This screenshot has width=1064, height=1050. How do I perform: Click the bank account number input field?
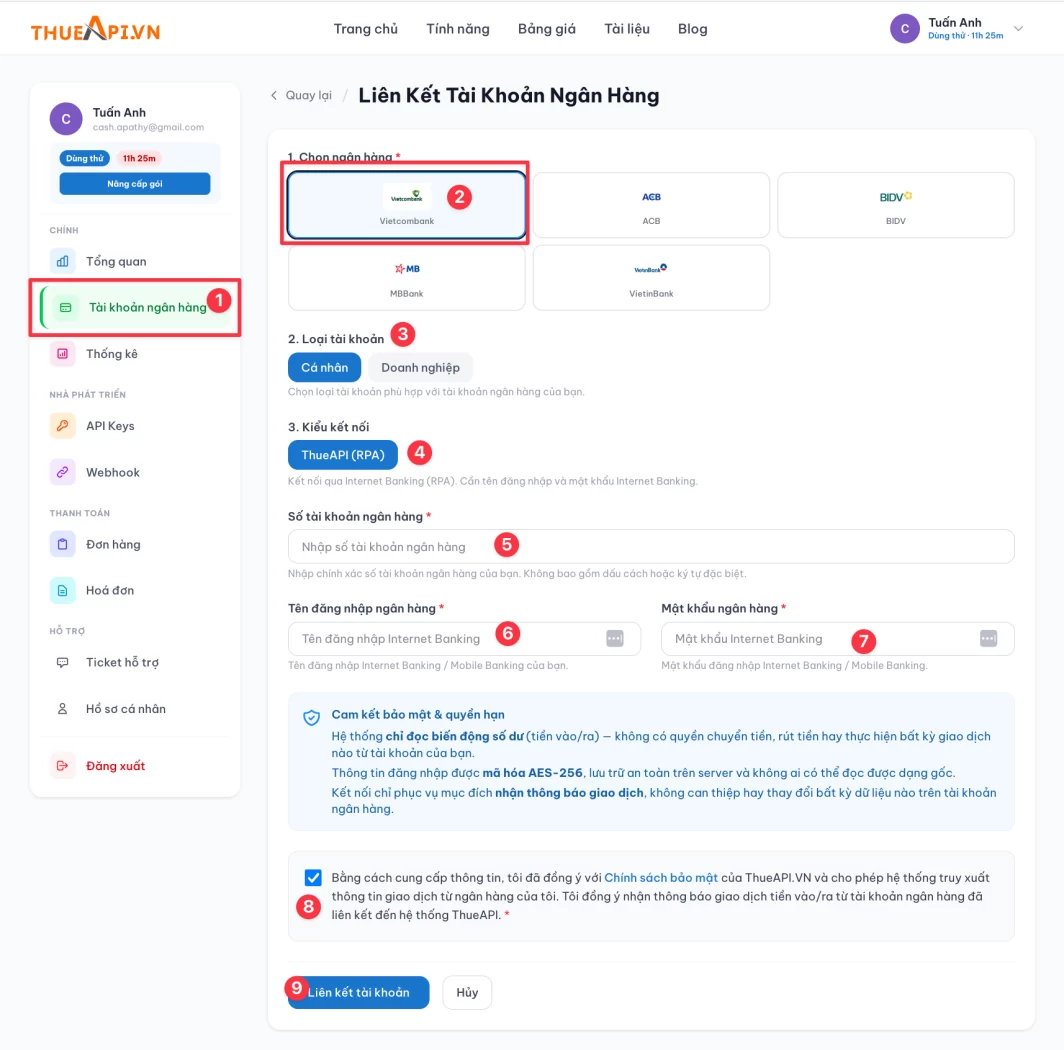click(x=650, y=547)
